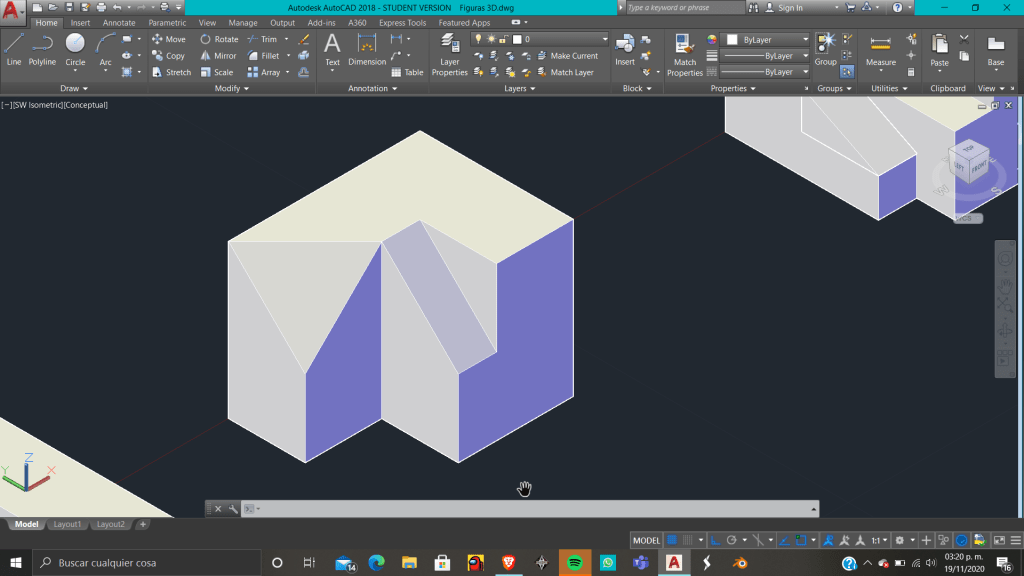Toggle grid display in status bar

click(672, 540)
